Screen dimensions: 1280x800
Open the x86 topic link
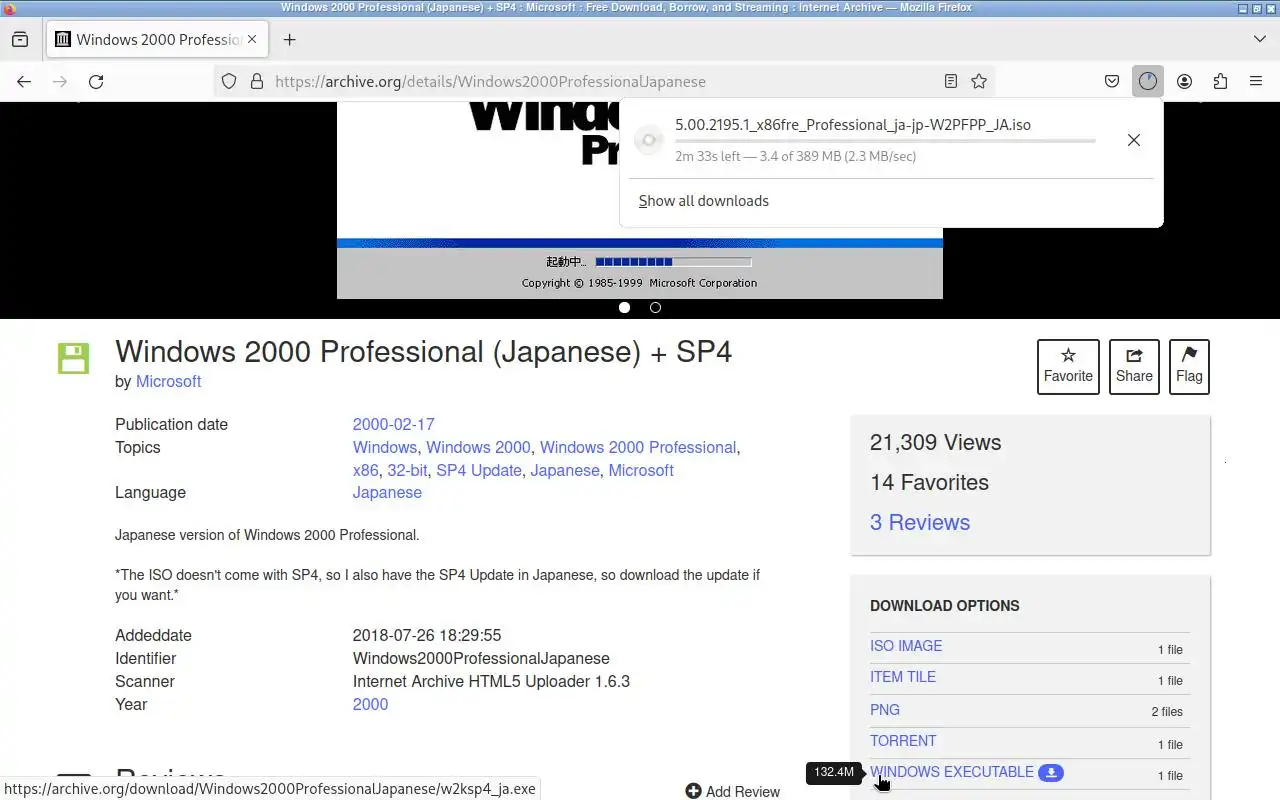365,470
